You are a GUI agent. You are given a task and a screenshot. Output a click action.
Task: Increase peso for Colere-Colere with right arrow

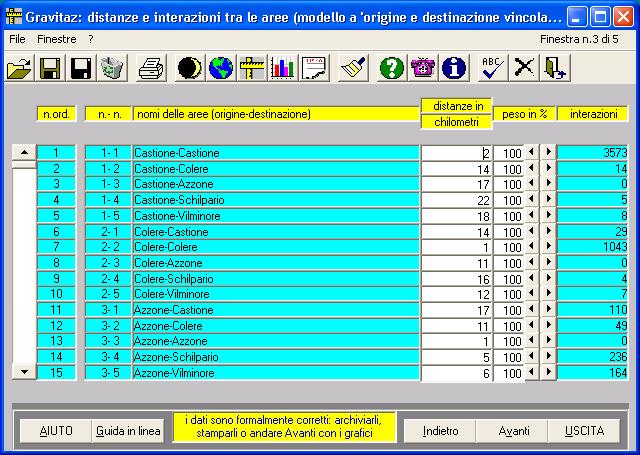pos(548,247)
